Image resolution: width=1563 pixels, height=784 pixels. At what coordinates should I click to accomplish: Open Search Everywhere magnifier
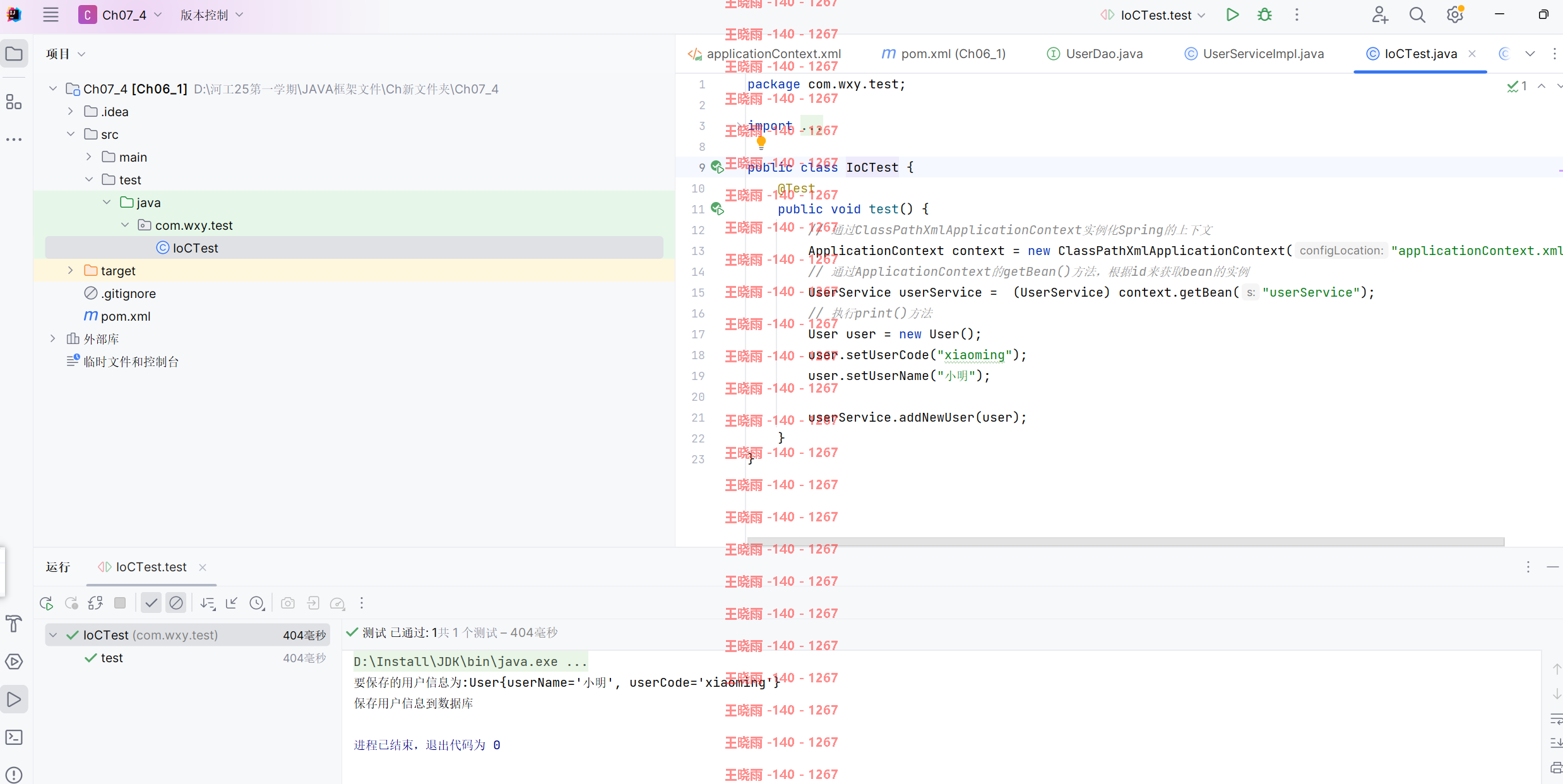click(x=1417, y=15)
